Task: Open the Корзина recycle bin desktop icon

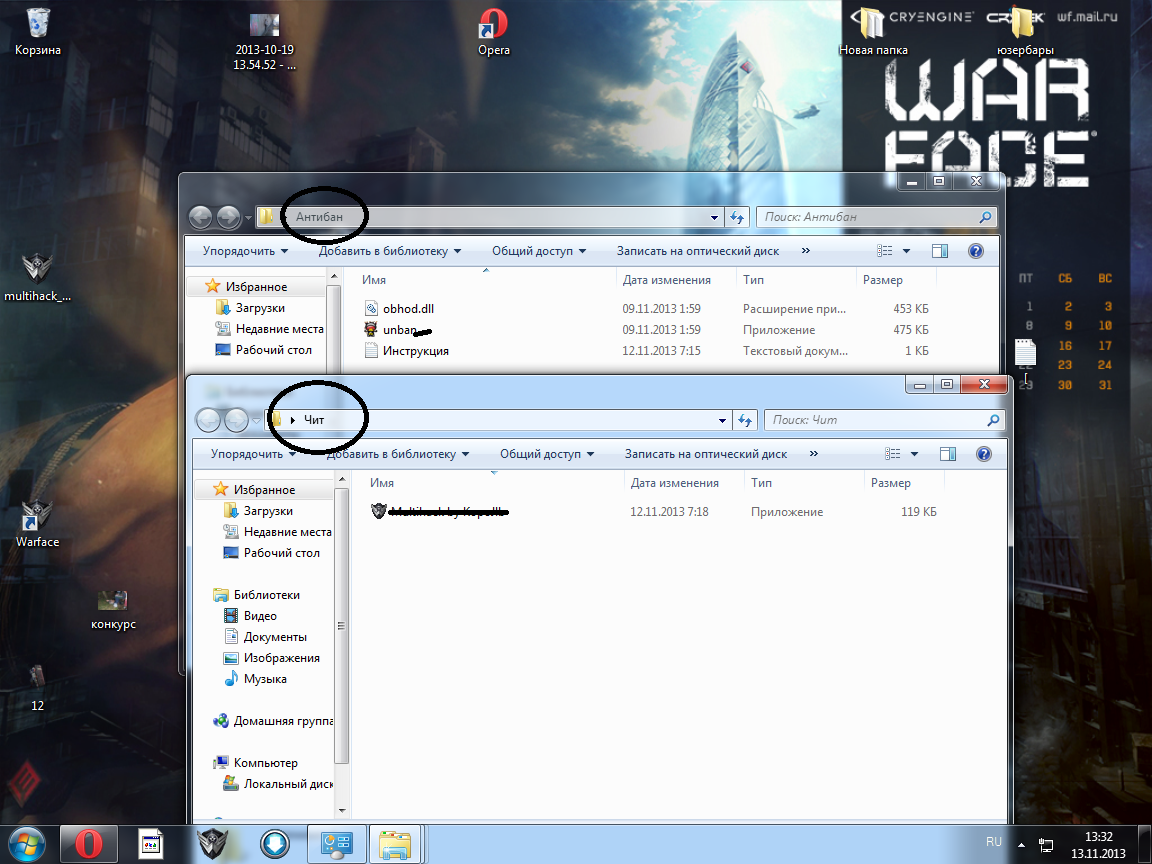Action: pos(37,32)
